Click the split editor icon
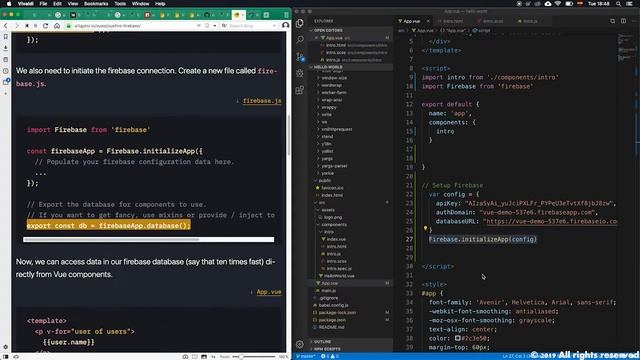 (623, 21)
